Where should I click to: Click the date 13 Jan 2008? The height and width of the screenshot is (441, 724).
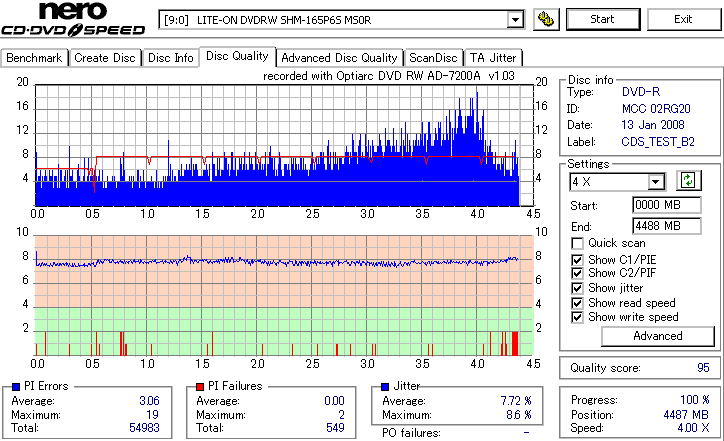pyautogui.click(x=653, y=125)
